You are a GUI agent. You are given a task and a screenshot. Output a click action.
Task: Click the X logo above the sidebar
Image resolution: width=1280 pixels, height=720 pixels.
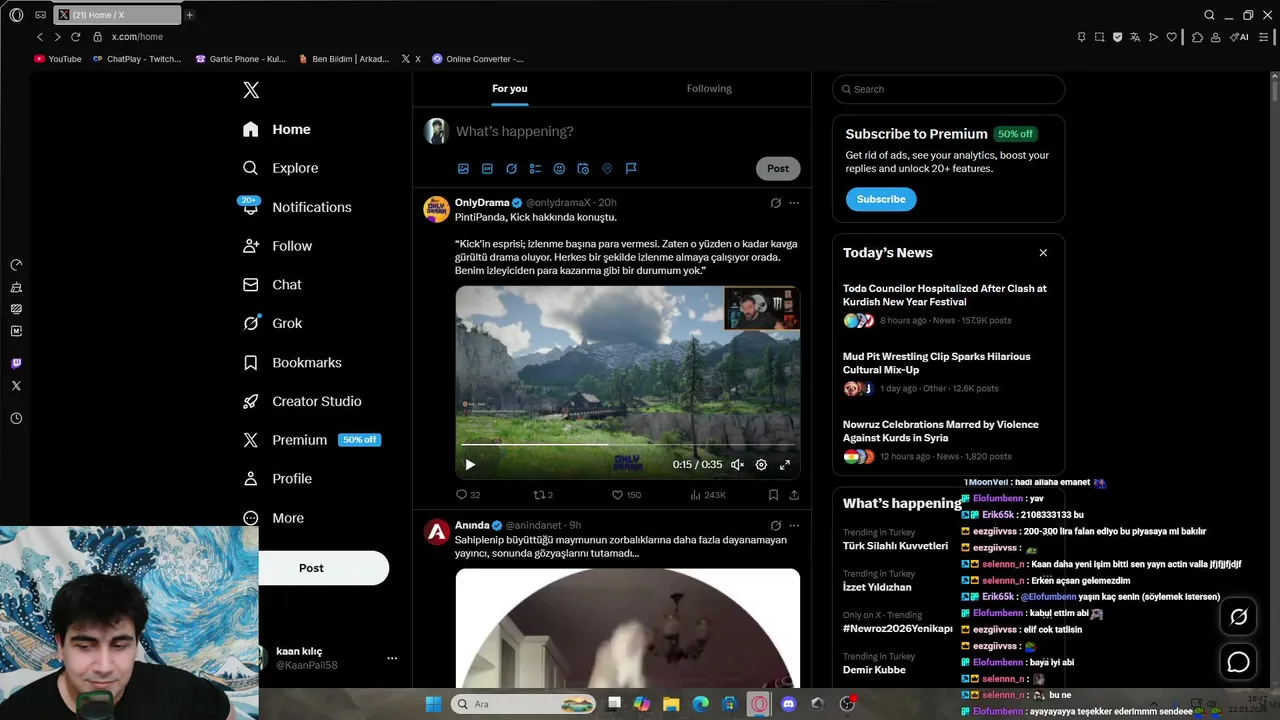click(251, 90)
